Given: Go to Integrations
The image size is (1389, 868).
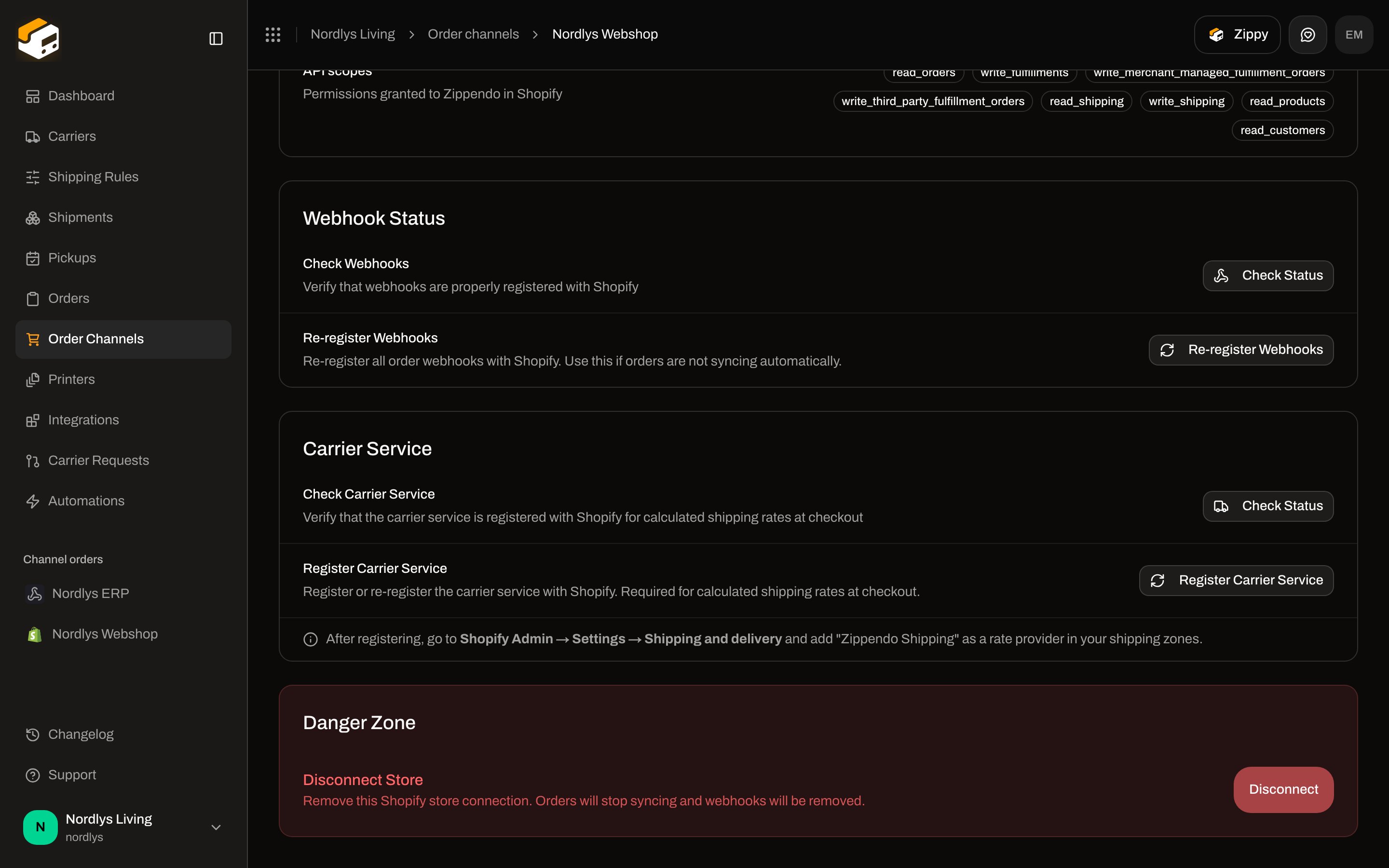Looking at the screenshot, I should pyautogui.click(x=123, y=420).
